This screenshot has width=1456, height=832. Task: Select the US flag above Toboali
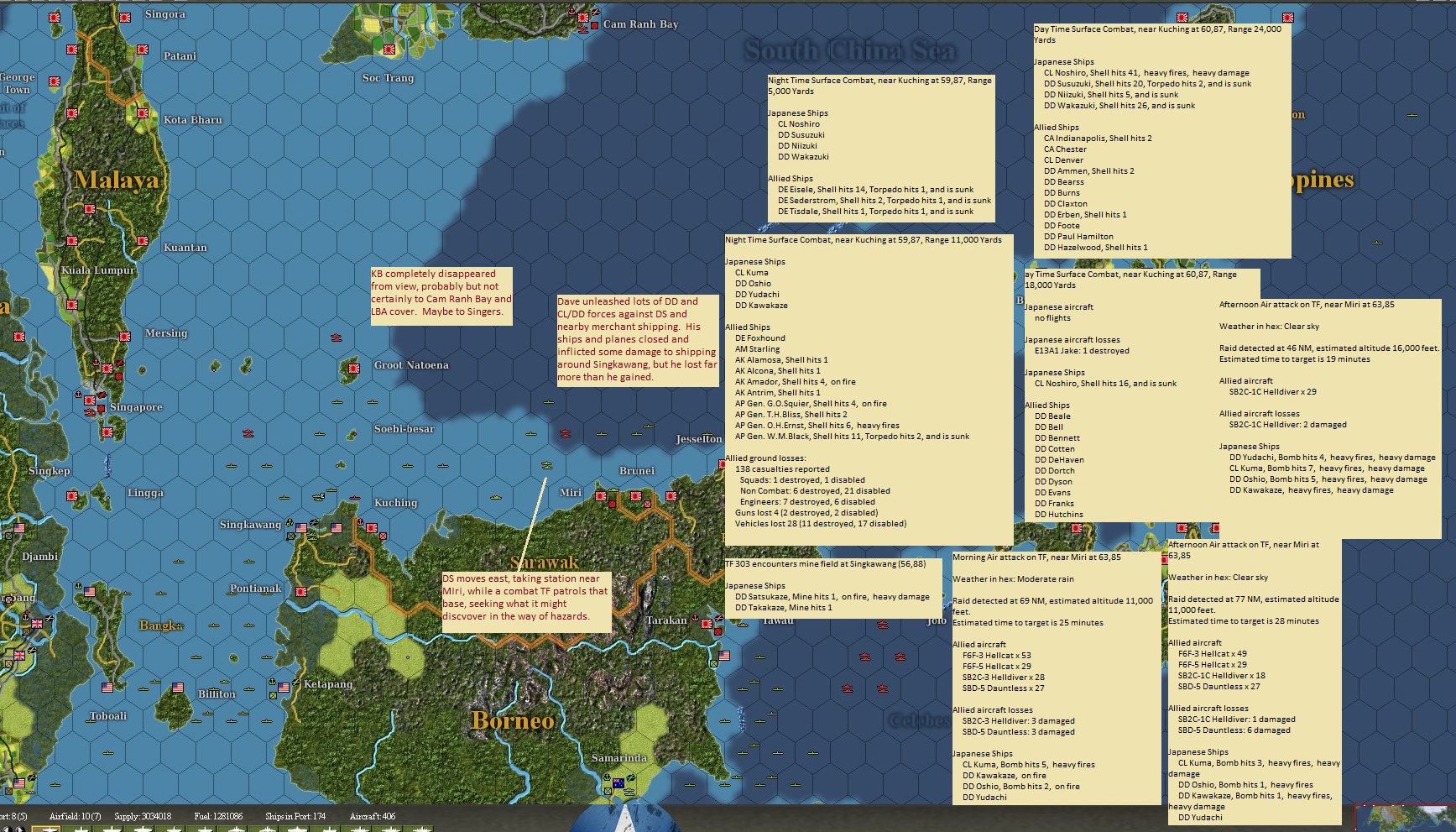pyautogui.click(x=107, y=688)
